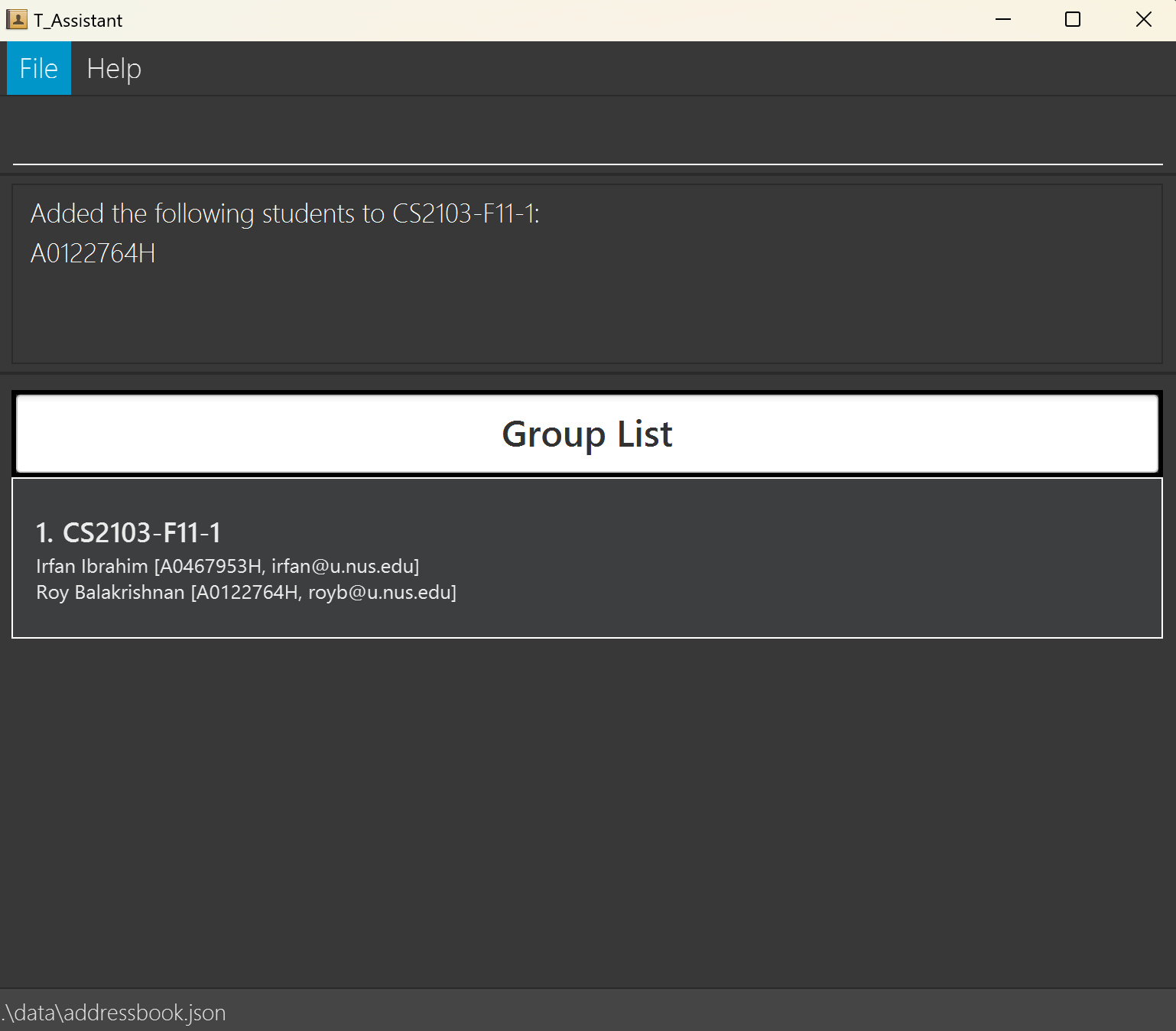
Task: Open the File menu
Action: [x=39, y=69]
